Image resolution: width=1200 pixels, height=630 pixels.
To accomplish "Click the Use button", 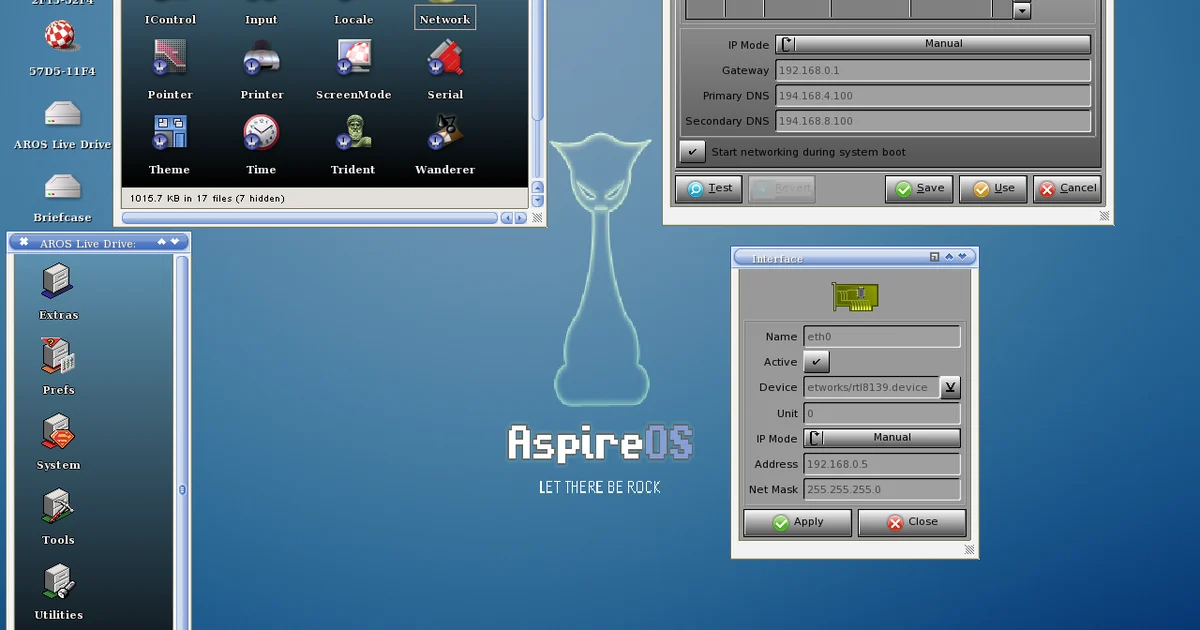I will [993, 188].
